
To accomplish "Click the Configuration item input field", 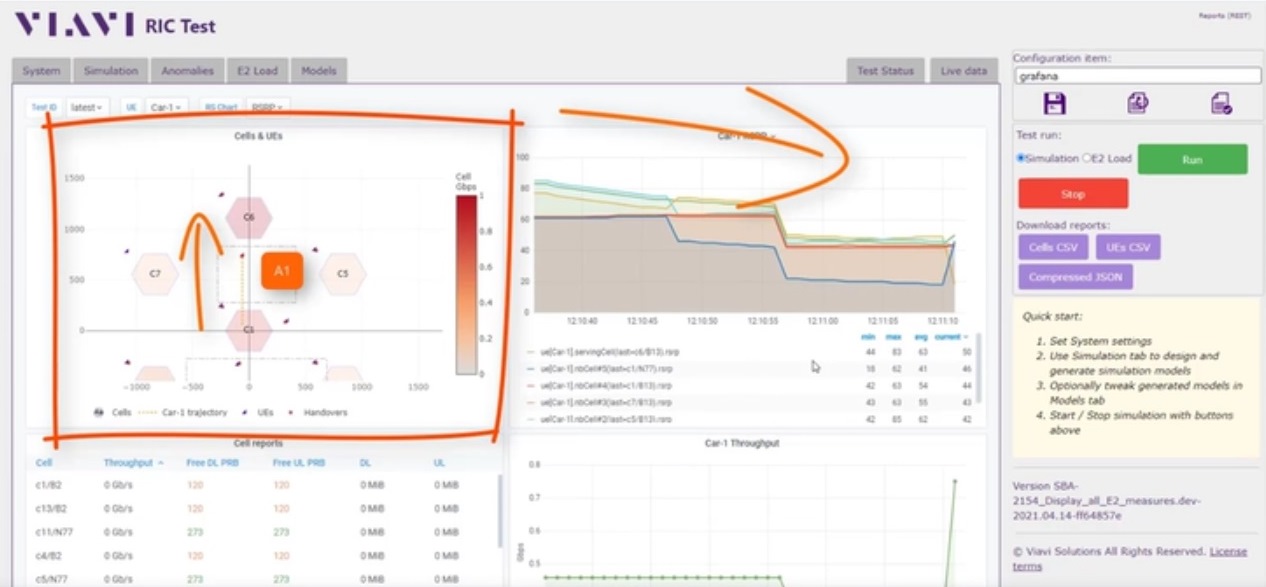I will point(1137,75).
